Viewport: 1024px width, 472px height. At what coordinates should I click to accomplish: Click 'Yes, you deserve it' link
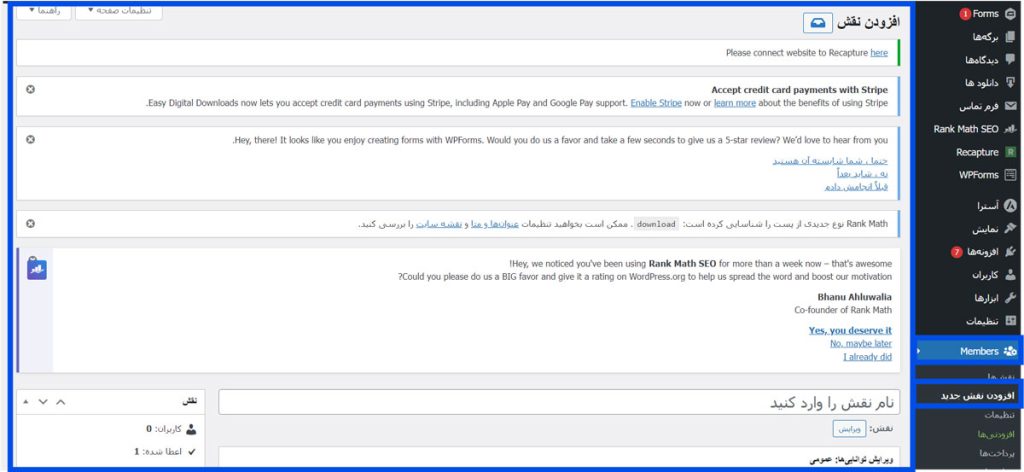pos(850,330)
